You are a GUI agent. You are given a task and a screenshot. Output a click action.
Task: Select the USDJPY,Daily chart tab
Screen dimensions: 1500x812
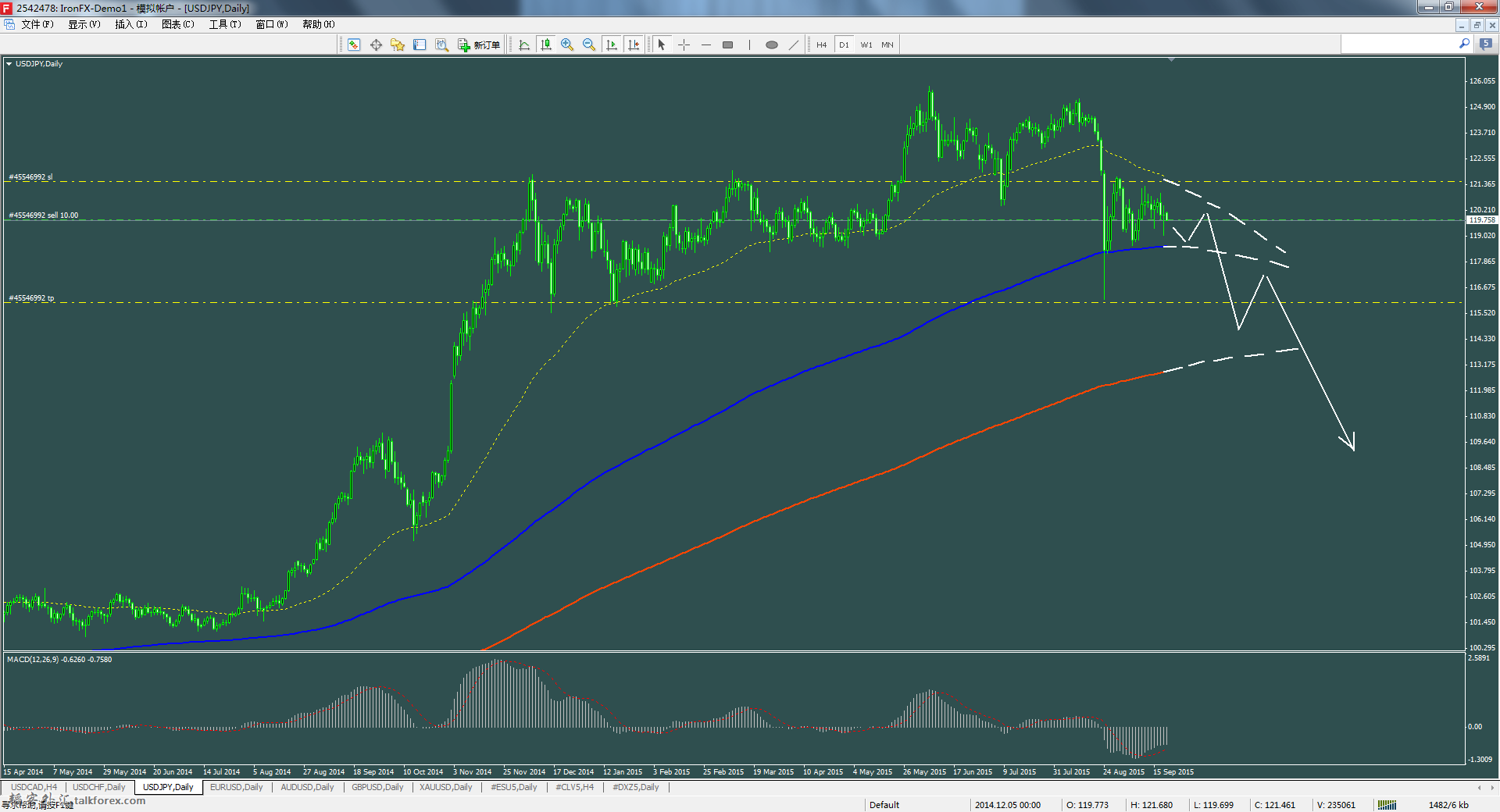(168, 787)
